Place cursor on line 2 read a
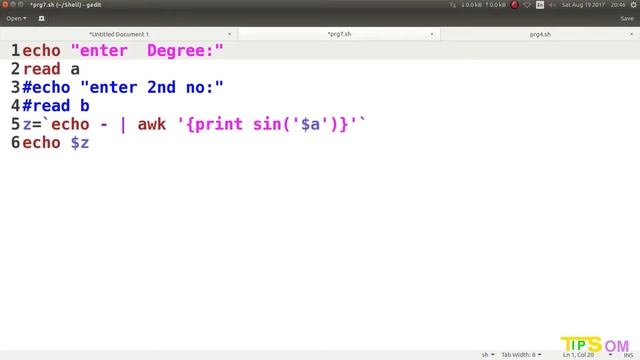 (x=51, y=69)
